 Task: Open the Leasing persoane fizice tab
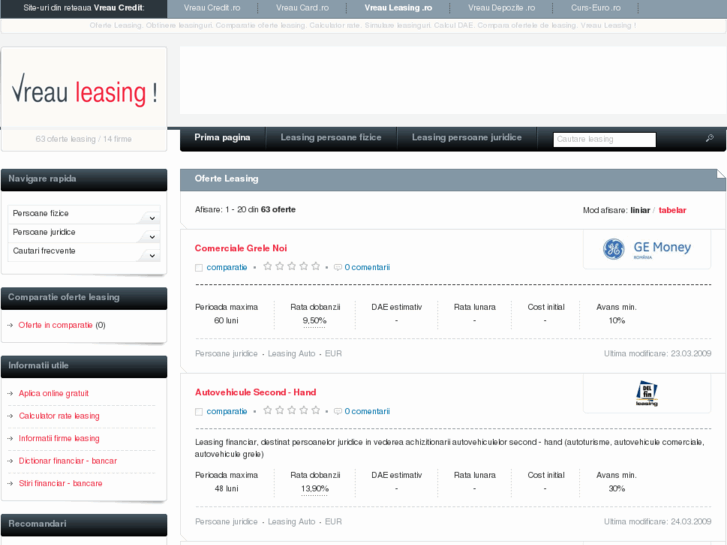[x=330, y=138]
